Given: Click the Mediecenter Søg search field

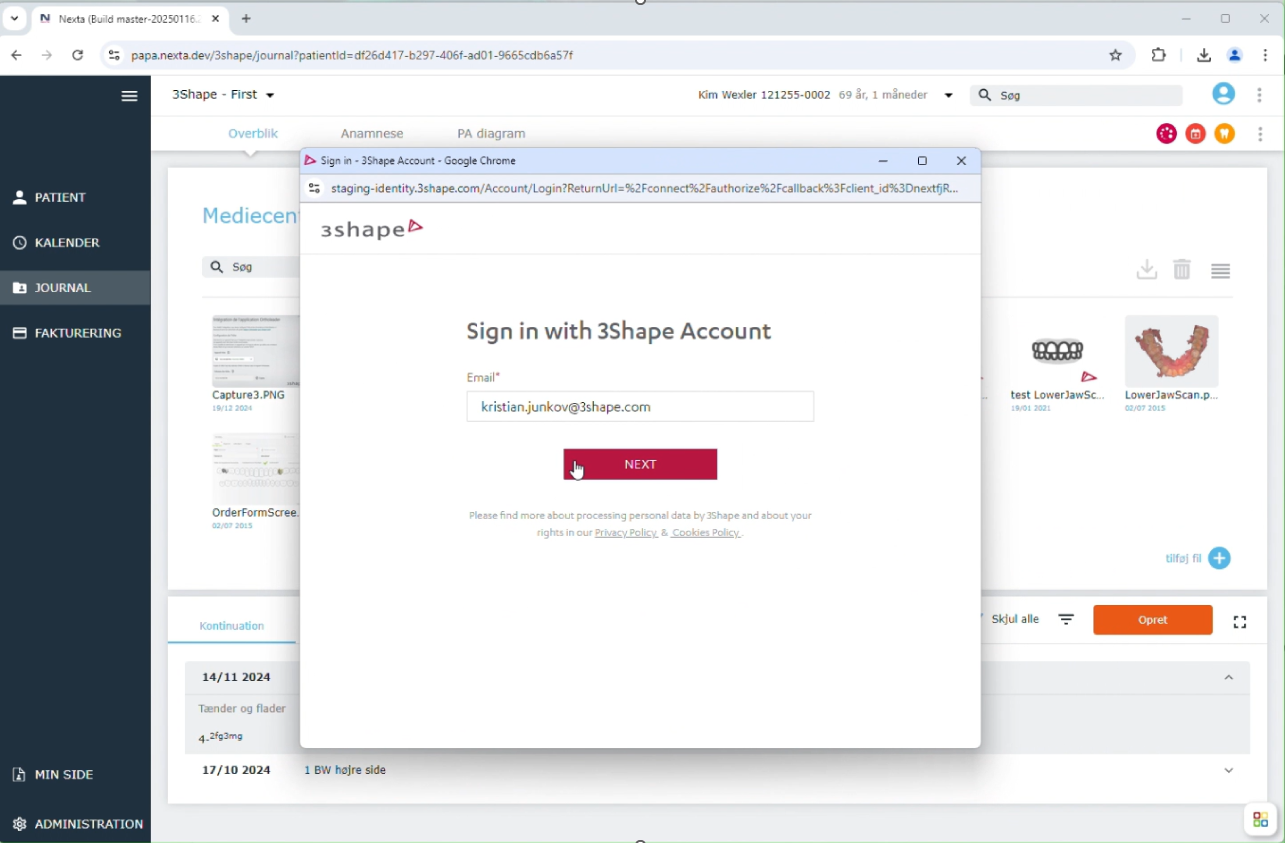Looking at the screenshot, I should coord(251,267).
